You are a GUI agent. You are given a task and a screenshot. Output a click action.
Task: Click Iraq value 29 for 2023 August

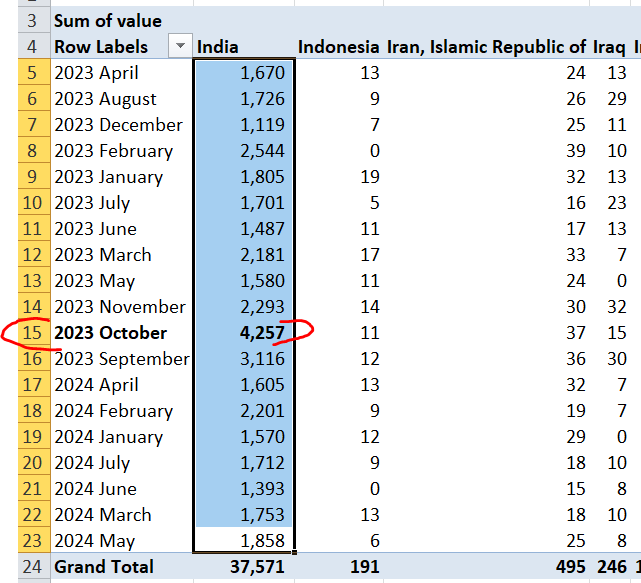[617, 99]
